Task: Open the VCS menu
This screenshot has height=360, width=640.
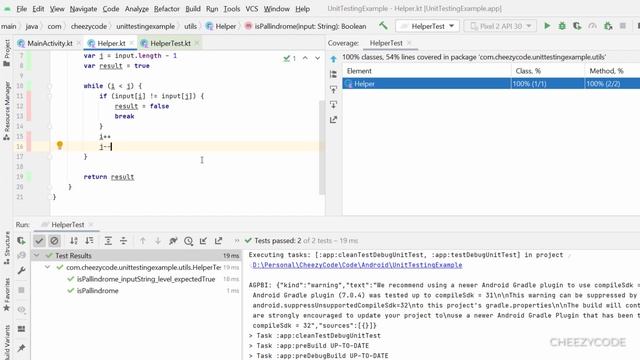Action: tap(251, 9)
